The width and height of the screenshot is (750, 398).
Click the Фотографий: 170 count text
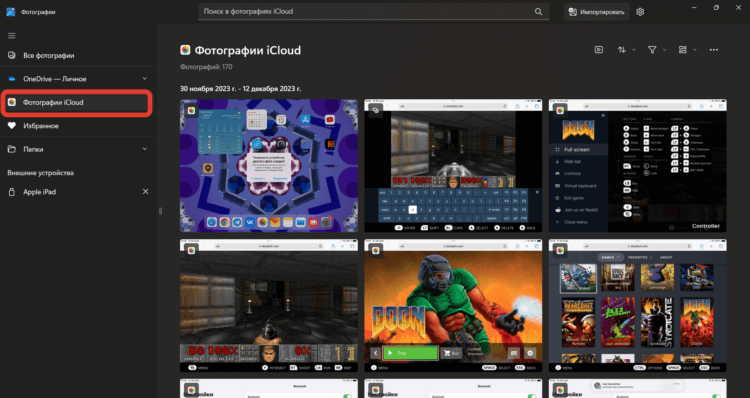[x=206, y=67]
